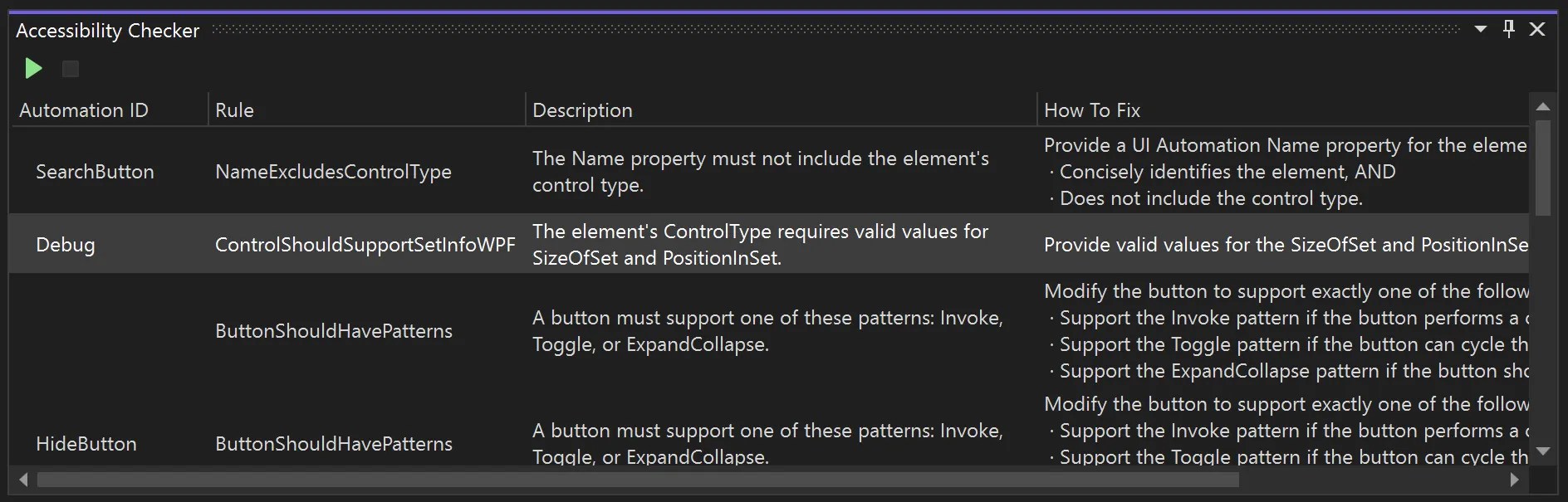This screenshot has height=502, width=1568.
Task: Open the Accessibility Checker window options chevron
Action: [1481, 28]
